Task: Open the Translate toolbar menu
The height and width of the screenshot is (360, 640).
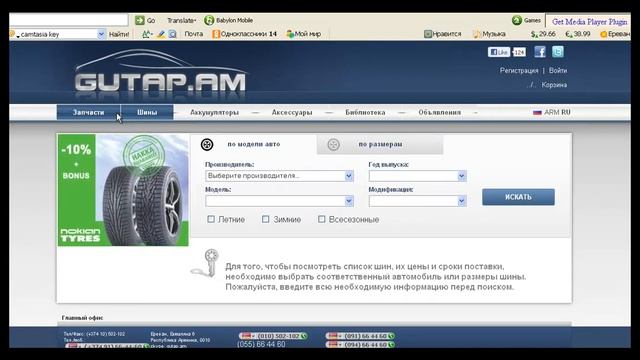Action: (x=182, y=20)
